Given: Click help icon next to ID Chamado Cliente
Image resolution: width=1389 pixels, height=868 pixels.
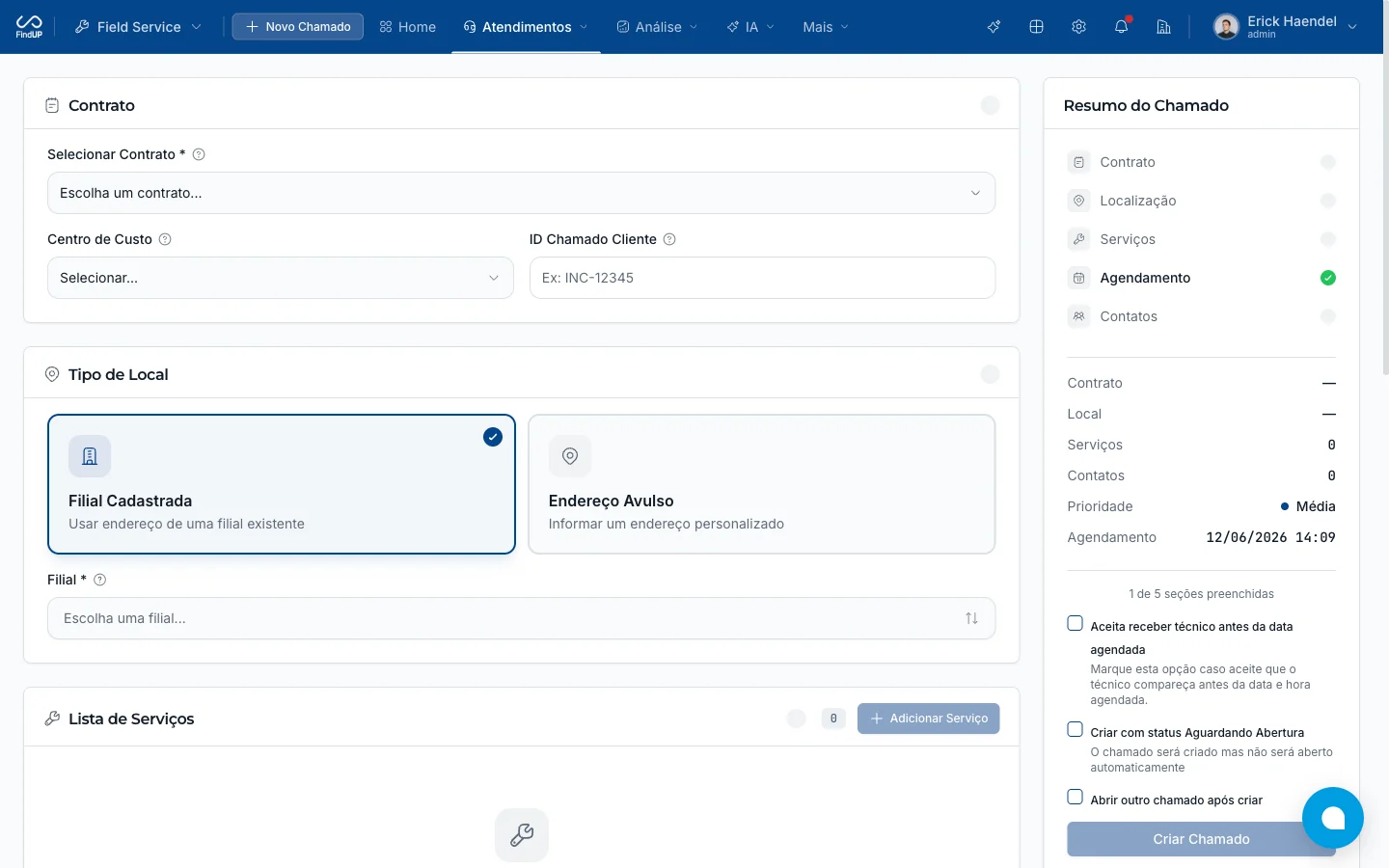Looking at the screenshot, I should click(x=669, y=239).
